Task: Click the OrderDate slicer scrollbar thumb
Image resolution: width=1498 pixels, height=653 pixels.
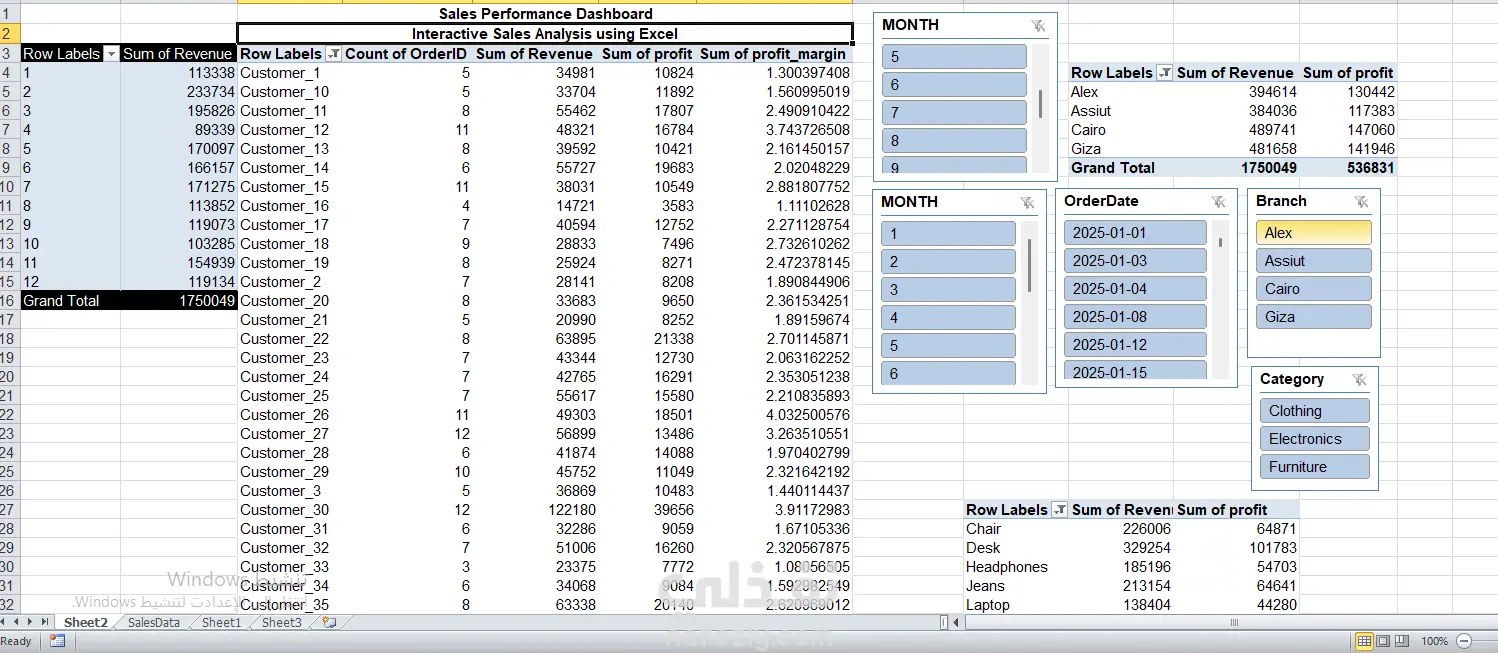Action: 1220,241
